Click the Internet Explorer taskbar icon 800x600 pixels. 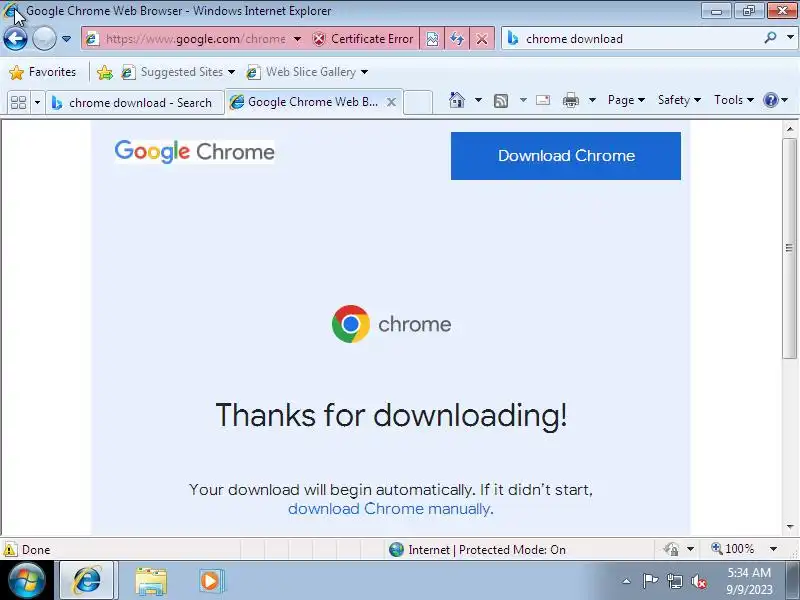[x=87, y=581]
